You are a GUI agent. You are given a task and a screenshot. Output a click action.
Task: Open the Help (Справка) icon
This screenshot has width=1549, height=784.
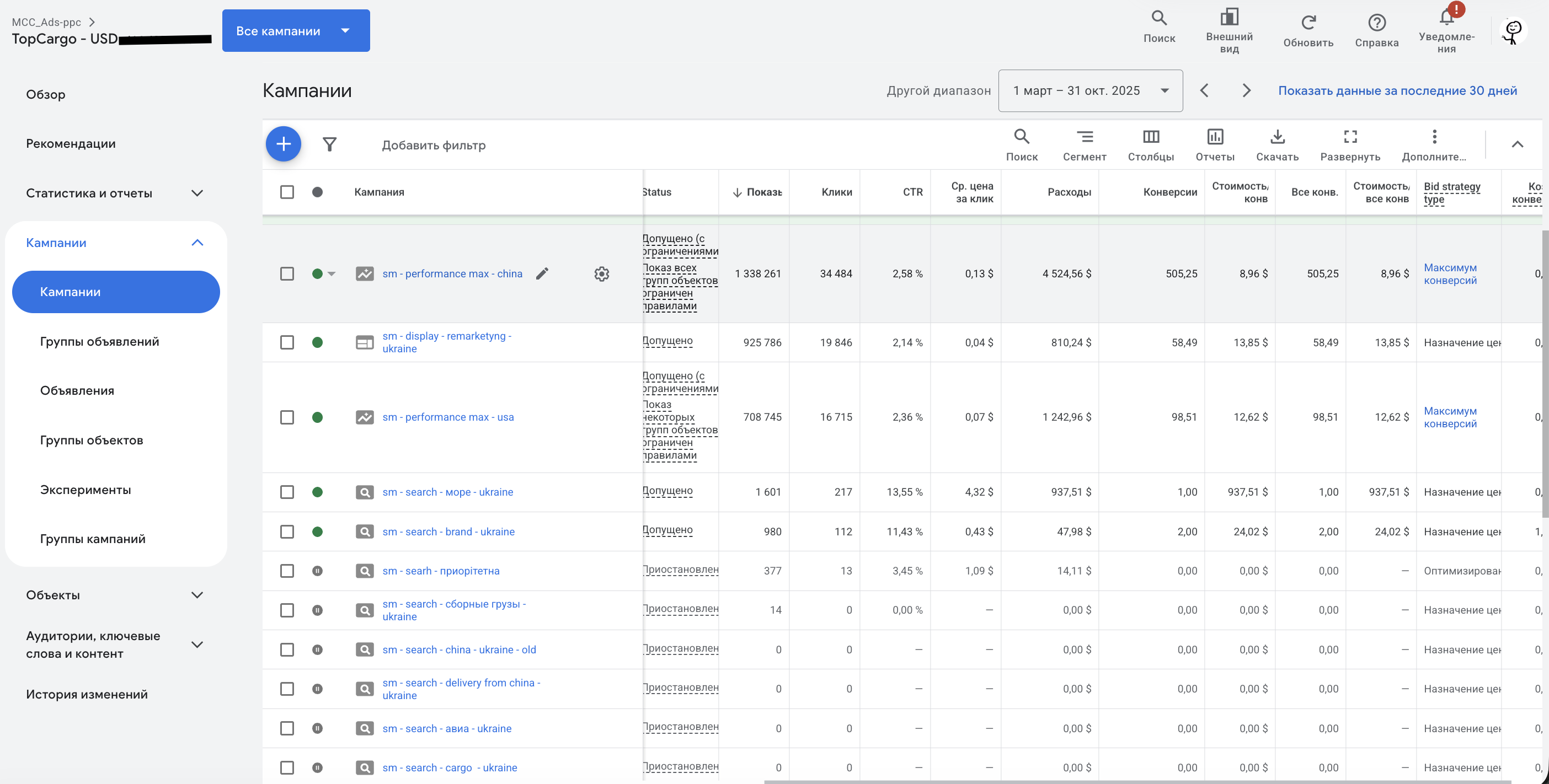tap(1376, 23)
